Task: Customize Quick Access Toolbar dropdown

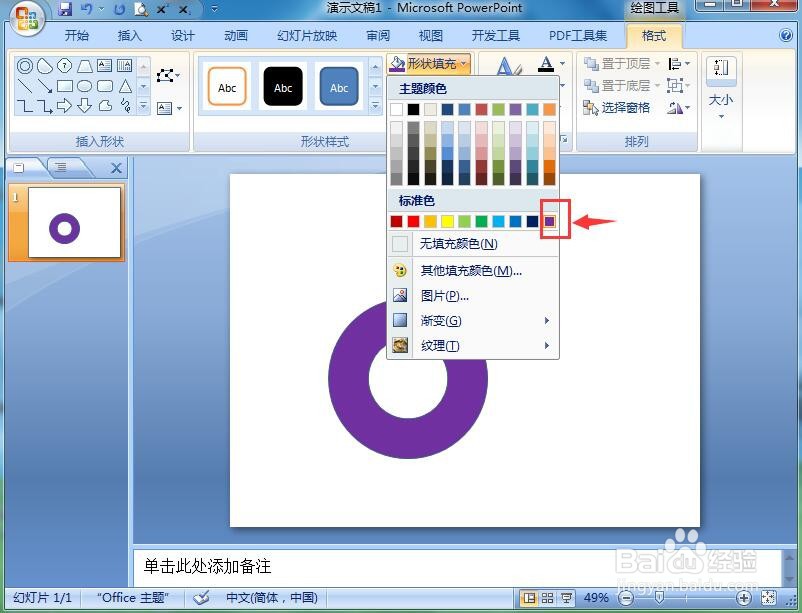Action: point(214,8)
